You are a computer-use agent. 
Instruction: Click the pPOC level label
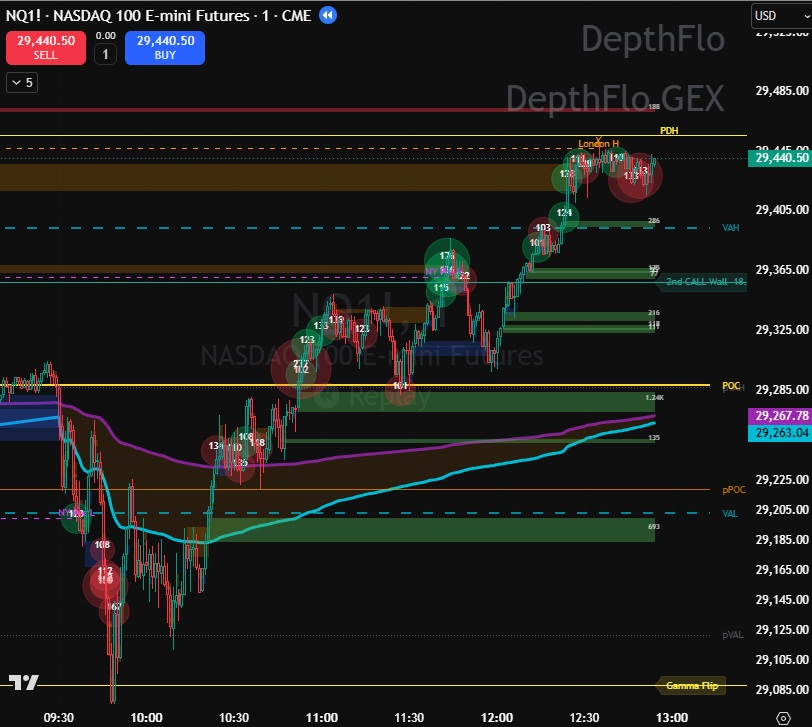tap(734, 490)
